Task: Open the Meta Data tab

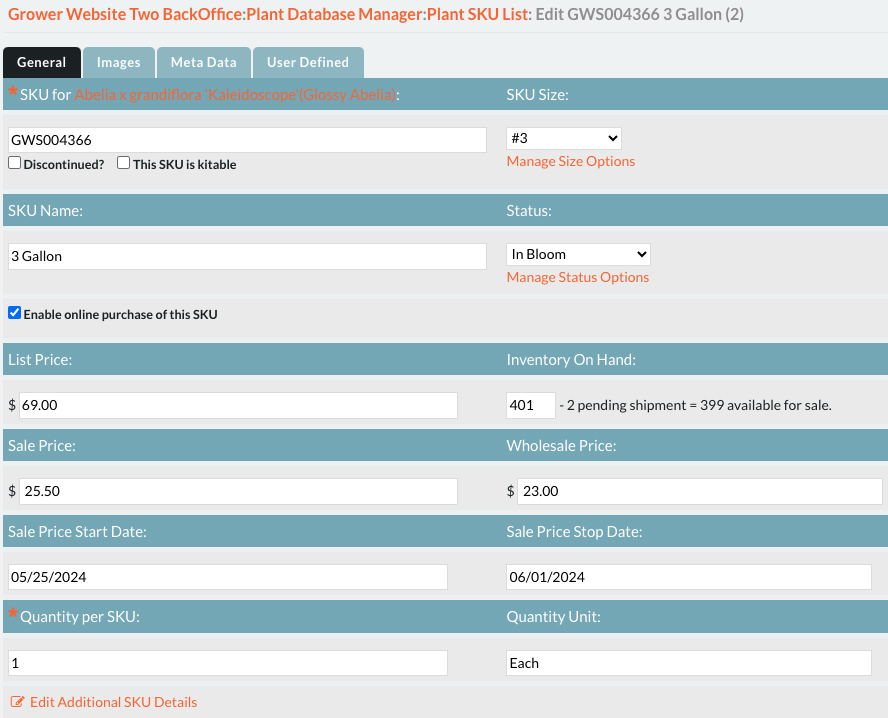Action: pos(203,62)
